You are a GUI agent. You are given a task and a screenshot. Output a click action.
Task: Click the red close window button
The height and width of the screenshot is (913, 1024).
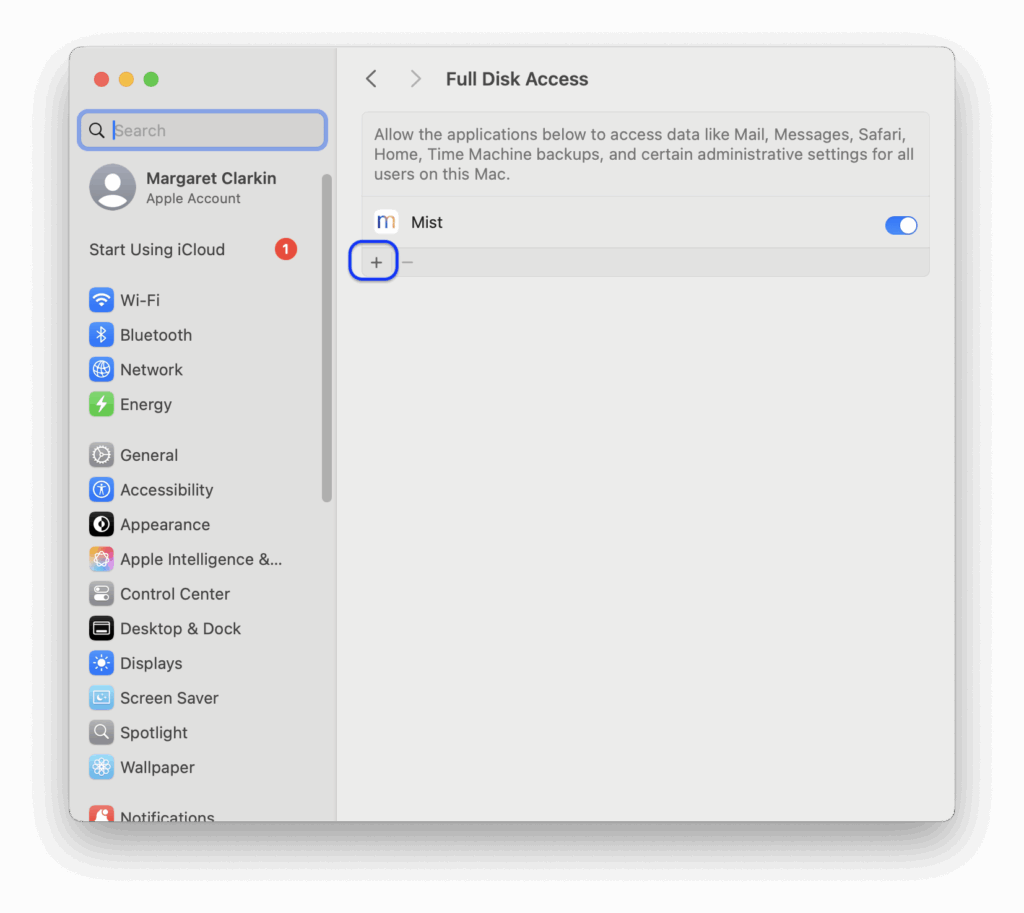pyautogui.click(x=101, y=79)
